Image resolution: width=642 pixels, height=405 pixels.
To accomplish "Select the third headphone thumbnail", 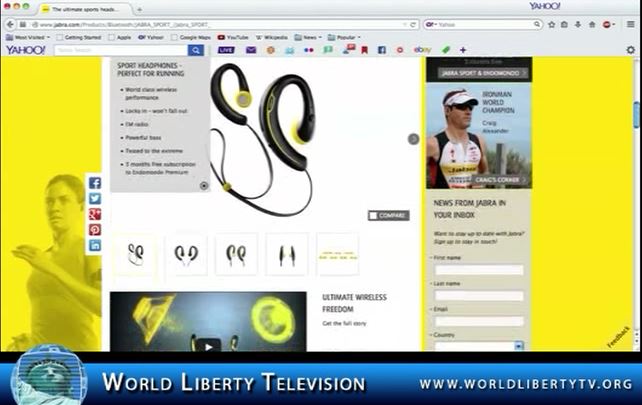I will [236, 254].
